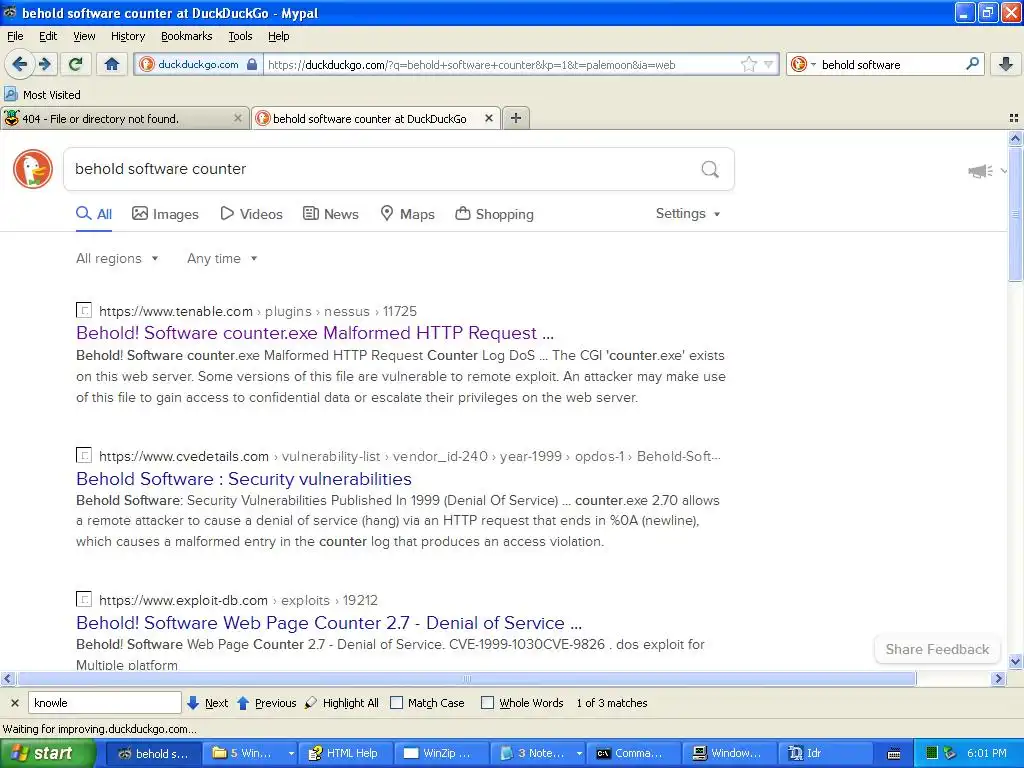This screenshot has height=768, width=1024.
Task: Open the Bookmarks menu
Action: (x=187, y=36)
